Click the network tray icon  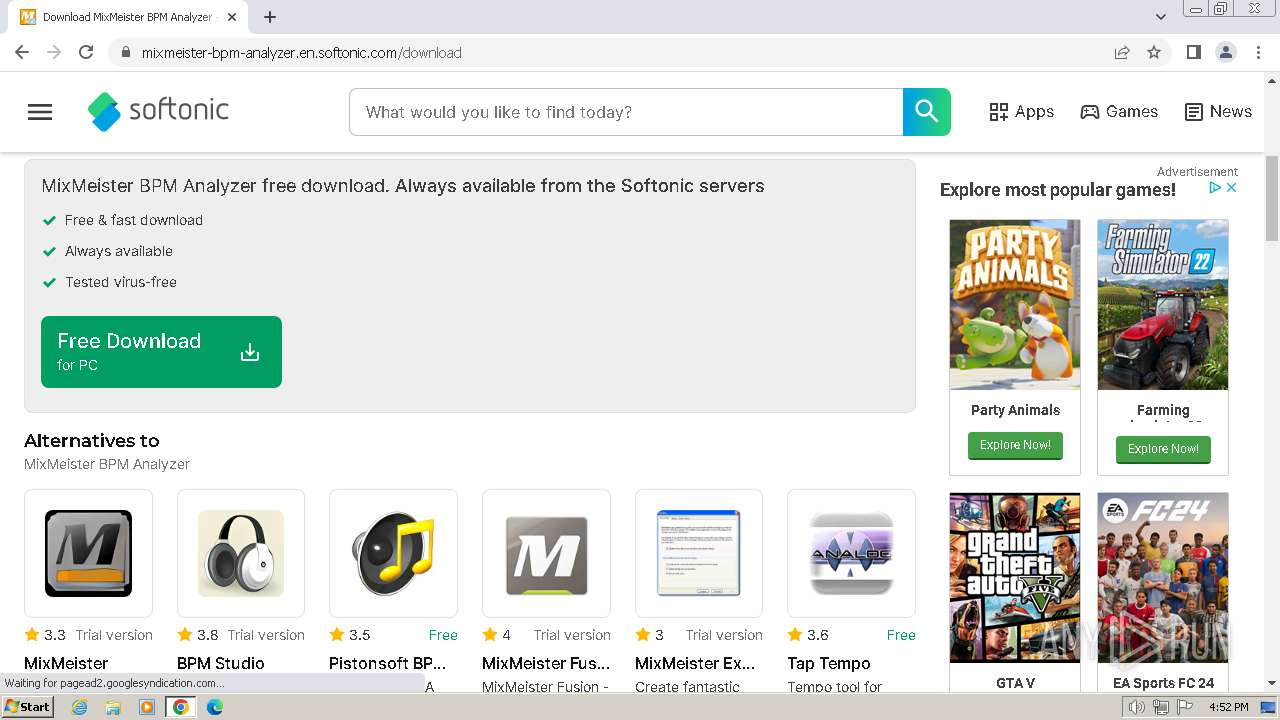tap(1161, 707)
